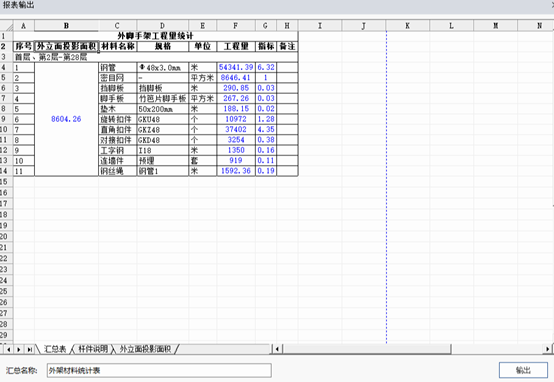The height and width of the screenshot is (382, 554).
Task: Select the title cell 外脚手架工程量统计
Action: click(155, 36)
